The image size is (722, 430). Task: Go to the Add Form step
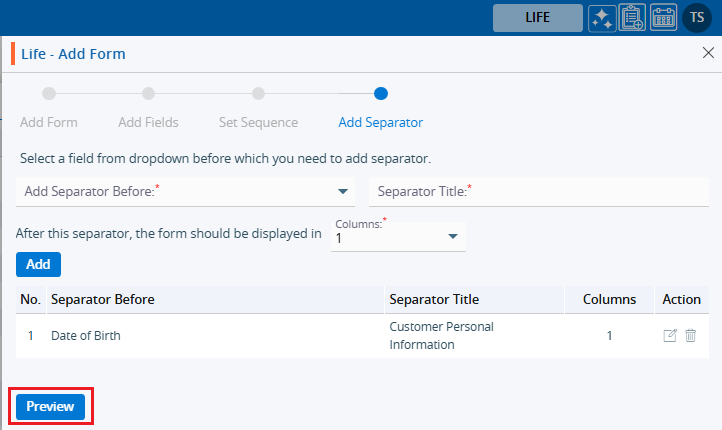(x=49, y=94)
